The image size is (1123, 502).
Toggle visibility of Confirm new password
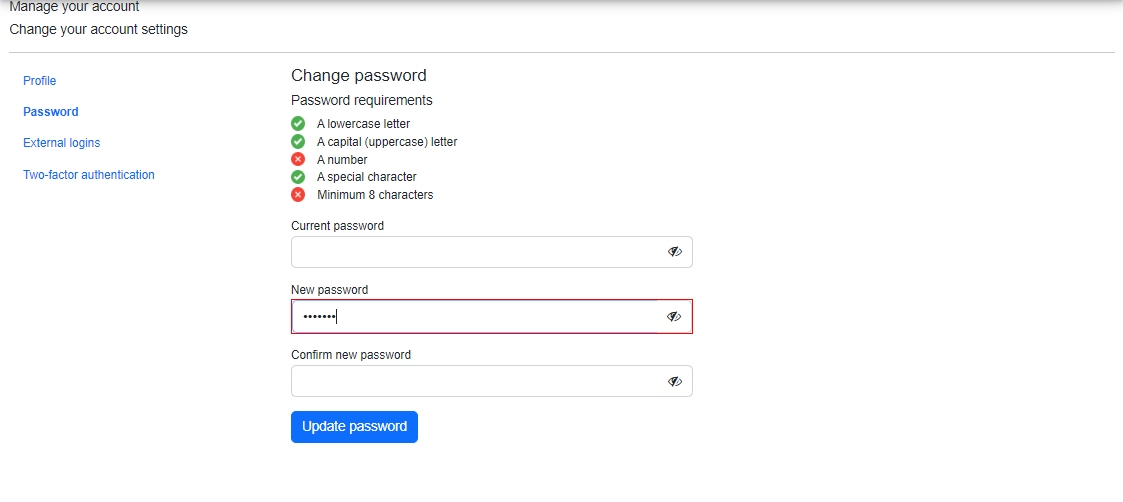675,381
